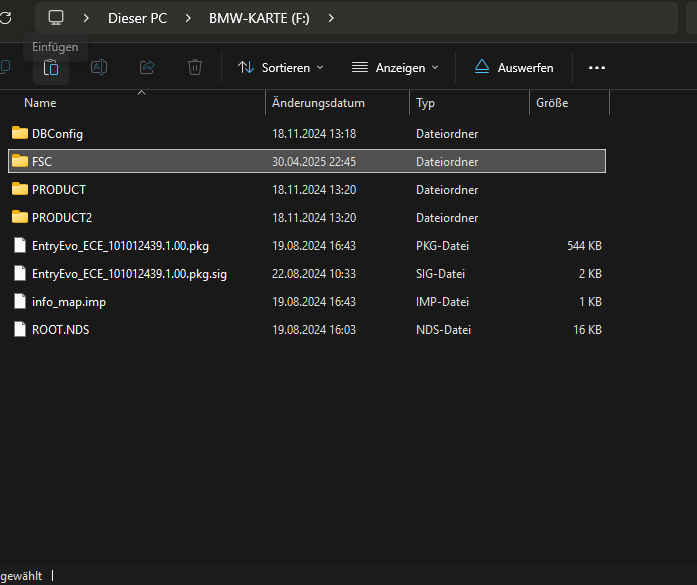Click the ROOT.NDS file icon
This screenshot has width=697, height=585.
click(x=20, y=329)
